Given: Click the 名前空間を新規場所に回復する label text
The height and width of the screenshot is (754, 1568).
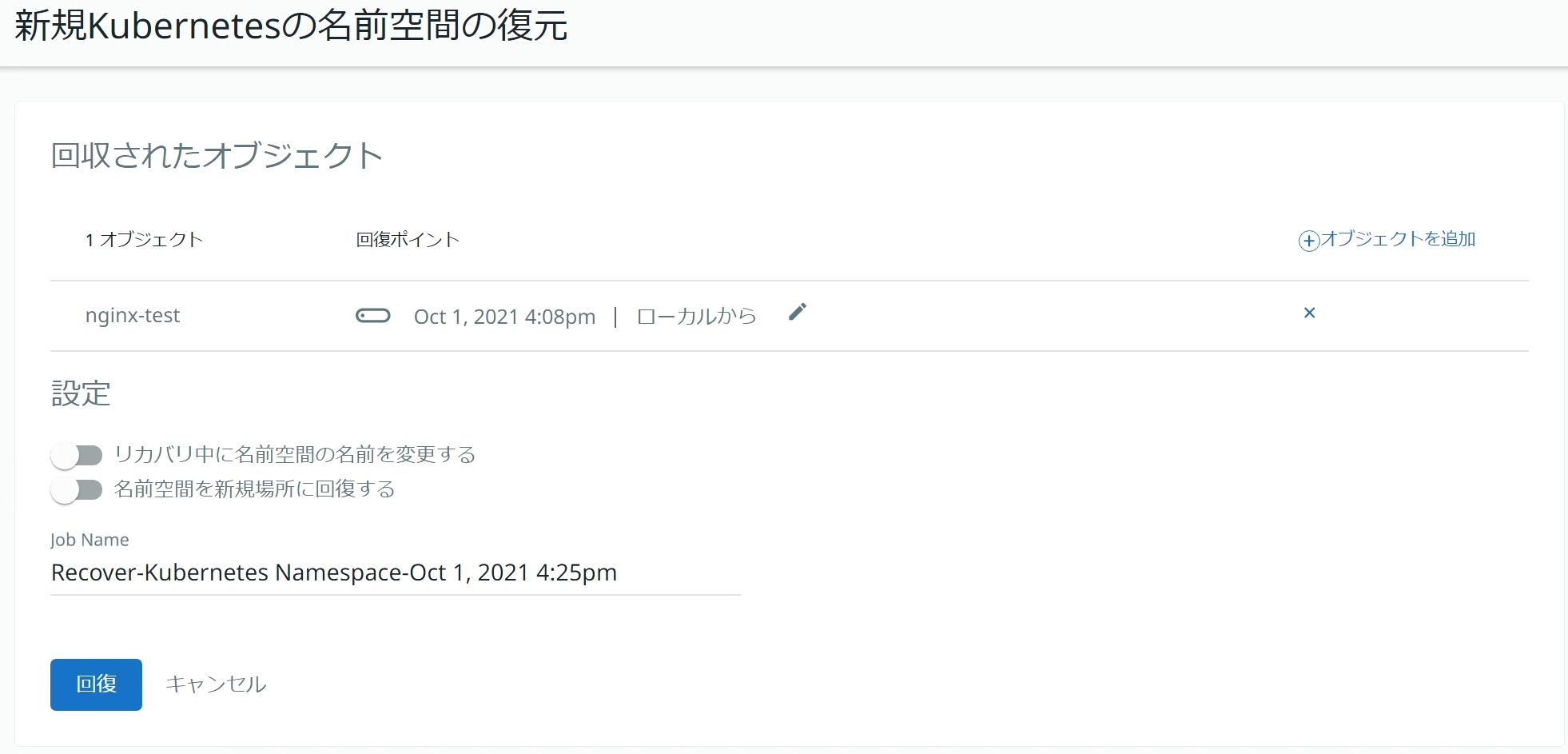Looking at the screenshot, I should 255,489.
